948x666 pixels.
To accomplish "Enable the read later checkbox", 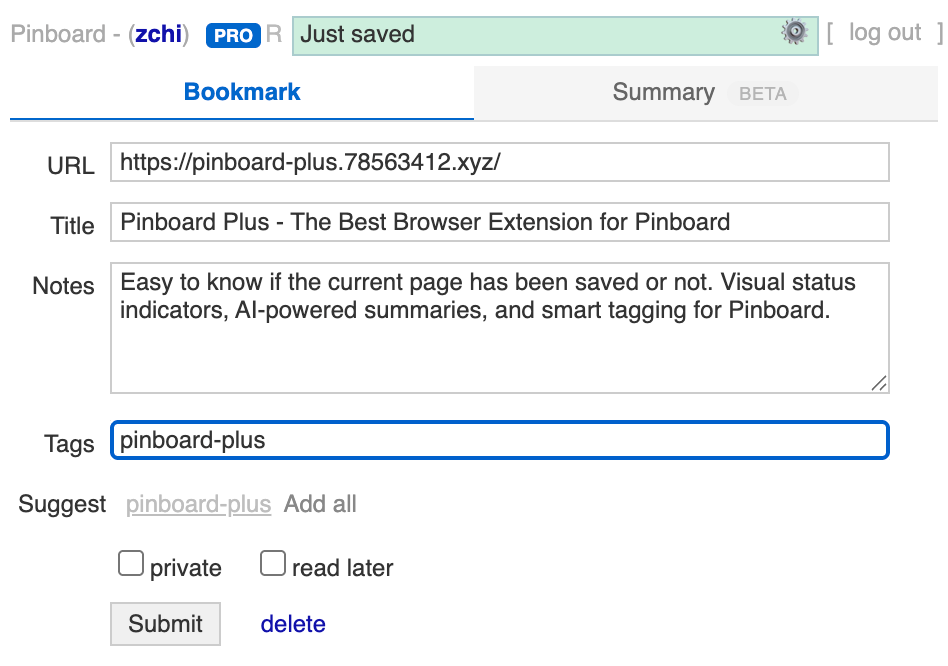I will coord(273,565).
